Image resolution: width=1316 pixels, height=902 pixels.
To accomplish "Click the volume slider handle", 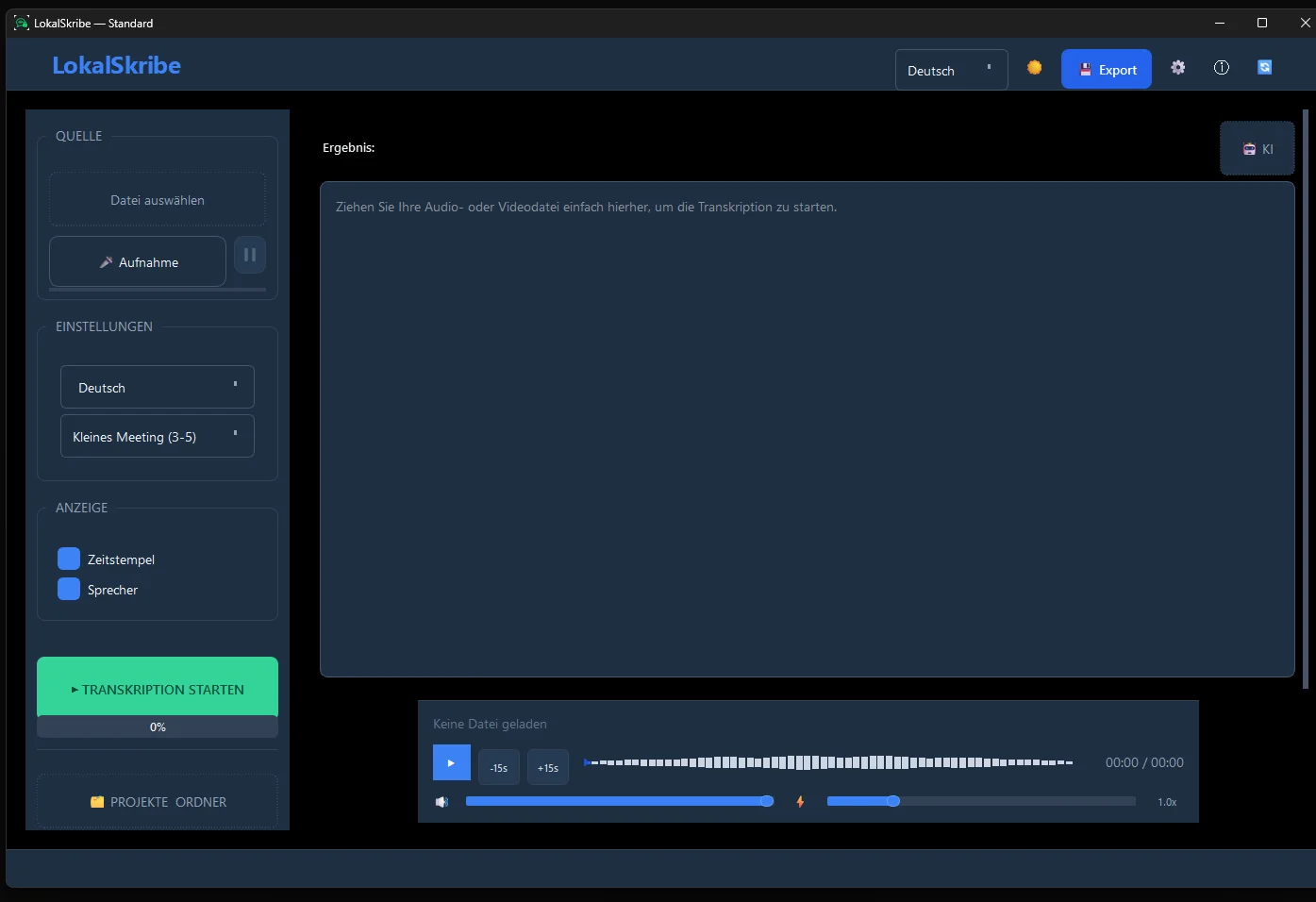I will (767, 801).
